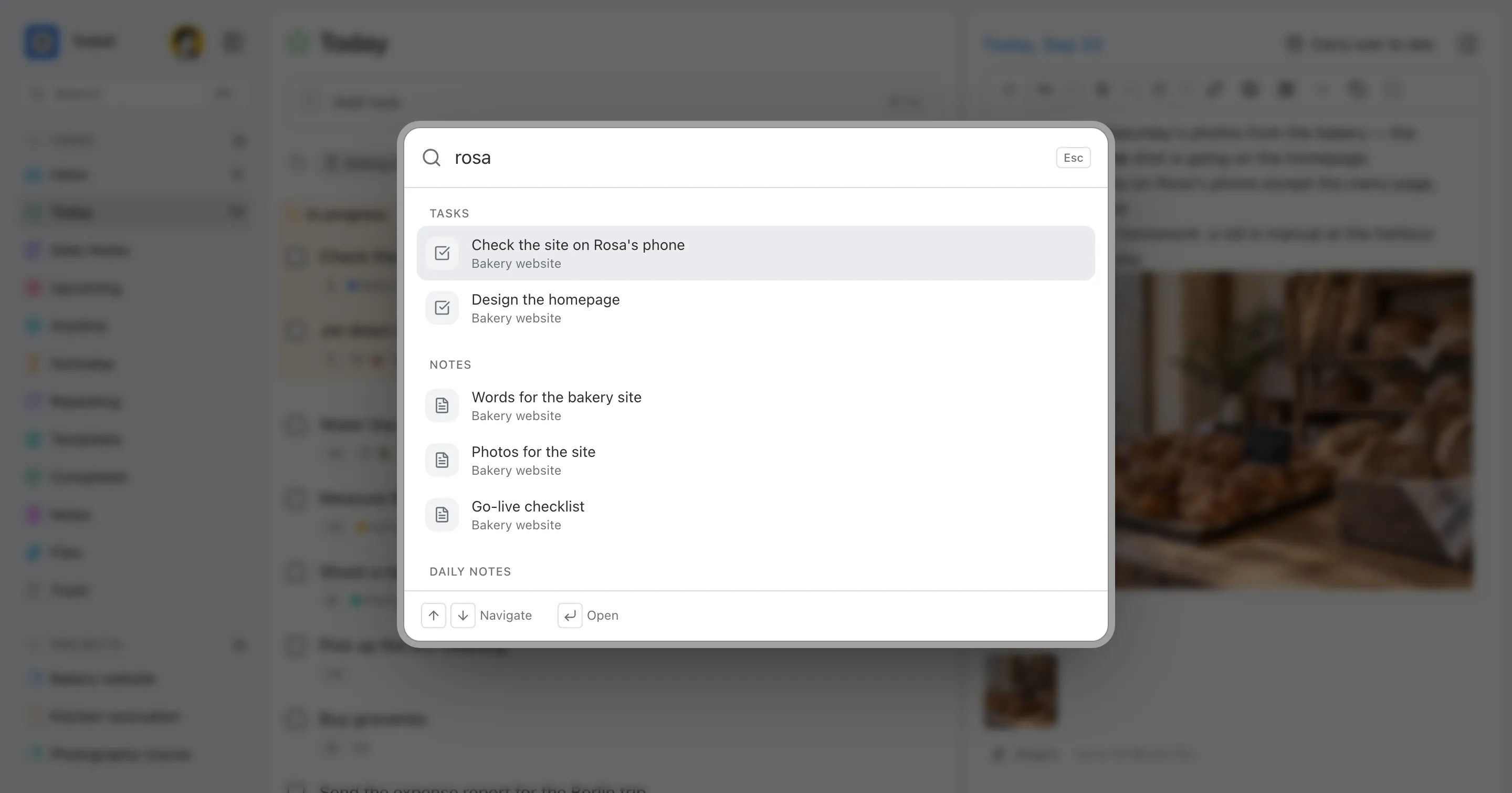This screenshot has width=1512, height=793.
Task: Open the "Words for the bakery site" note
Action: (755, 405)
